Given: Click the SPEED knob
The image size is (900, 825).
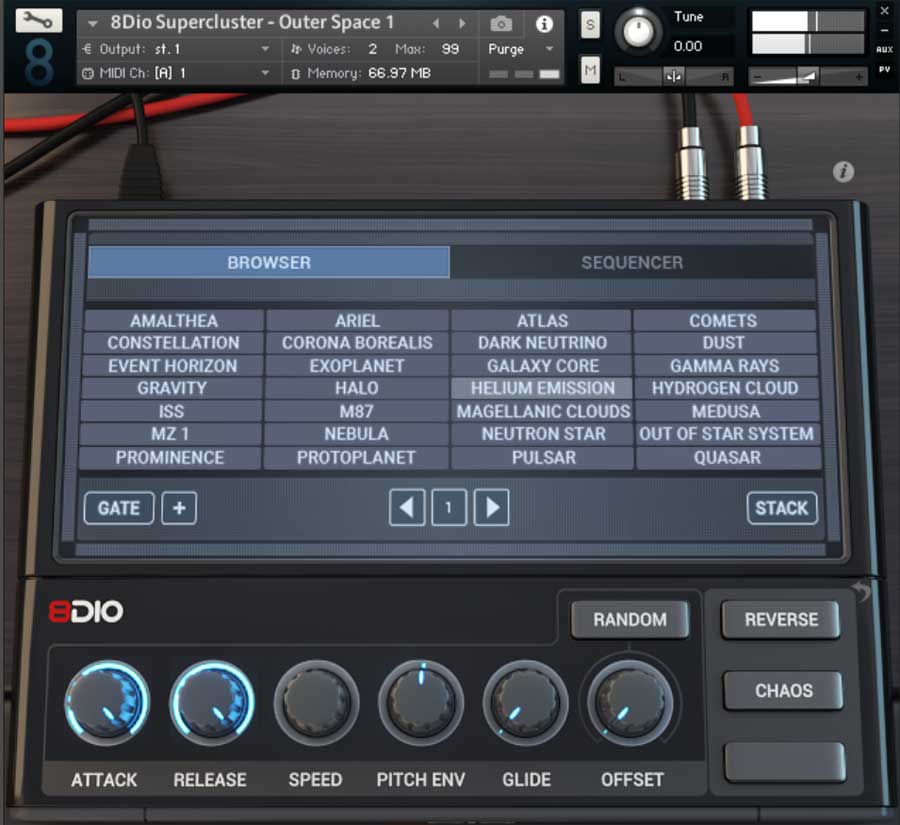Looking at the screenshot, I should 316,703.
